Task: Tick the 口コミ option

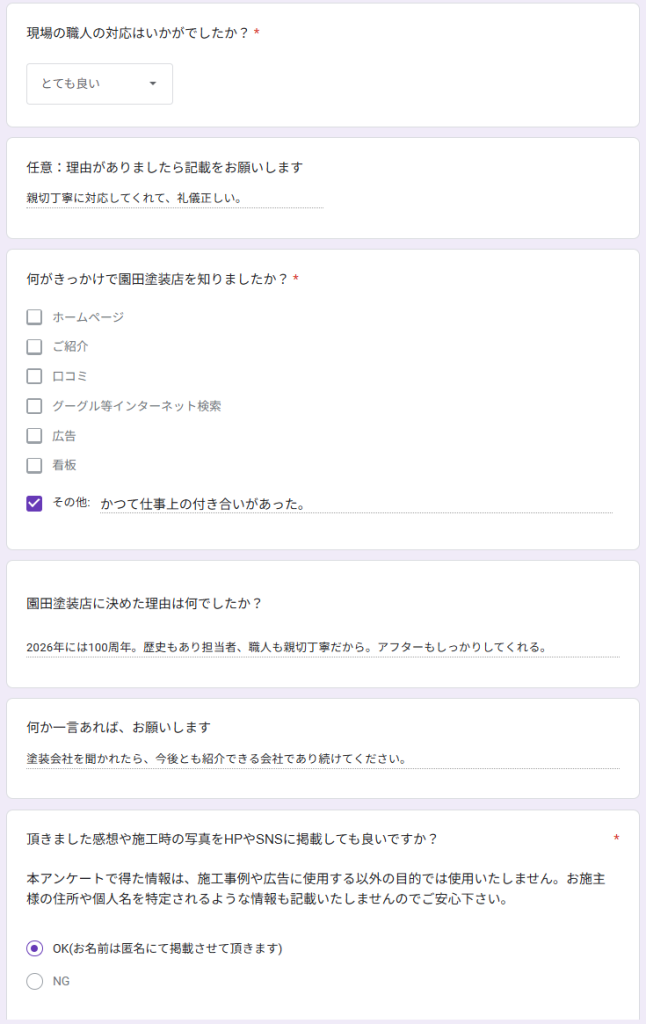Action: click(x=34, y=377)
